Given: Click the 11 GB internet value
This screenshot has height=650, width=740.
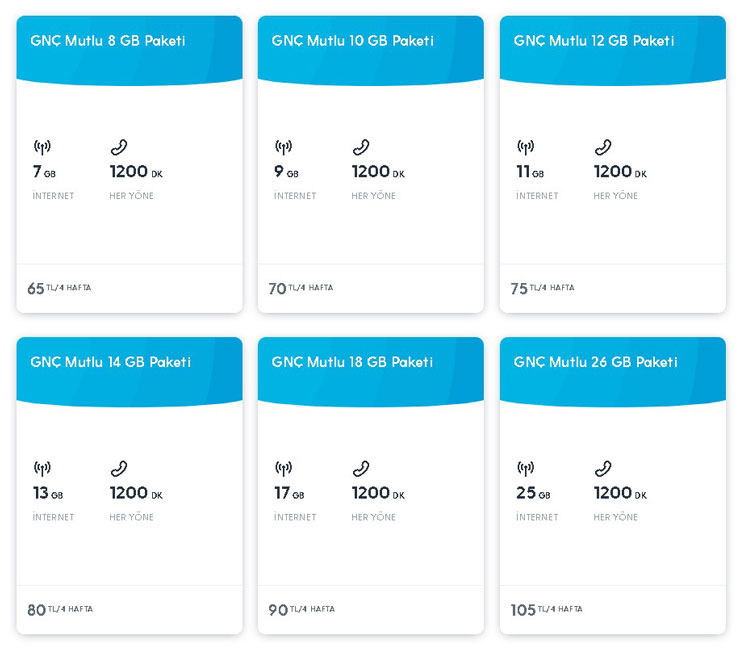Looking at the screenshot, I should point(530,172).
